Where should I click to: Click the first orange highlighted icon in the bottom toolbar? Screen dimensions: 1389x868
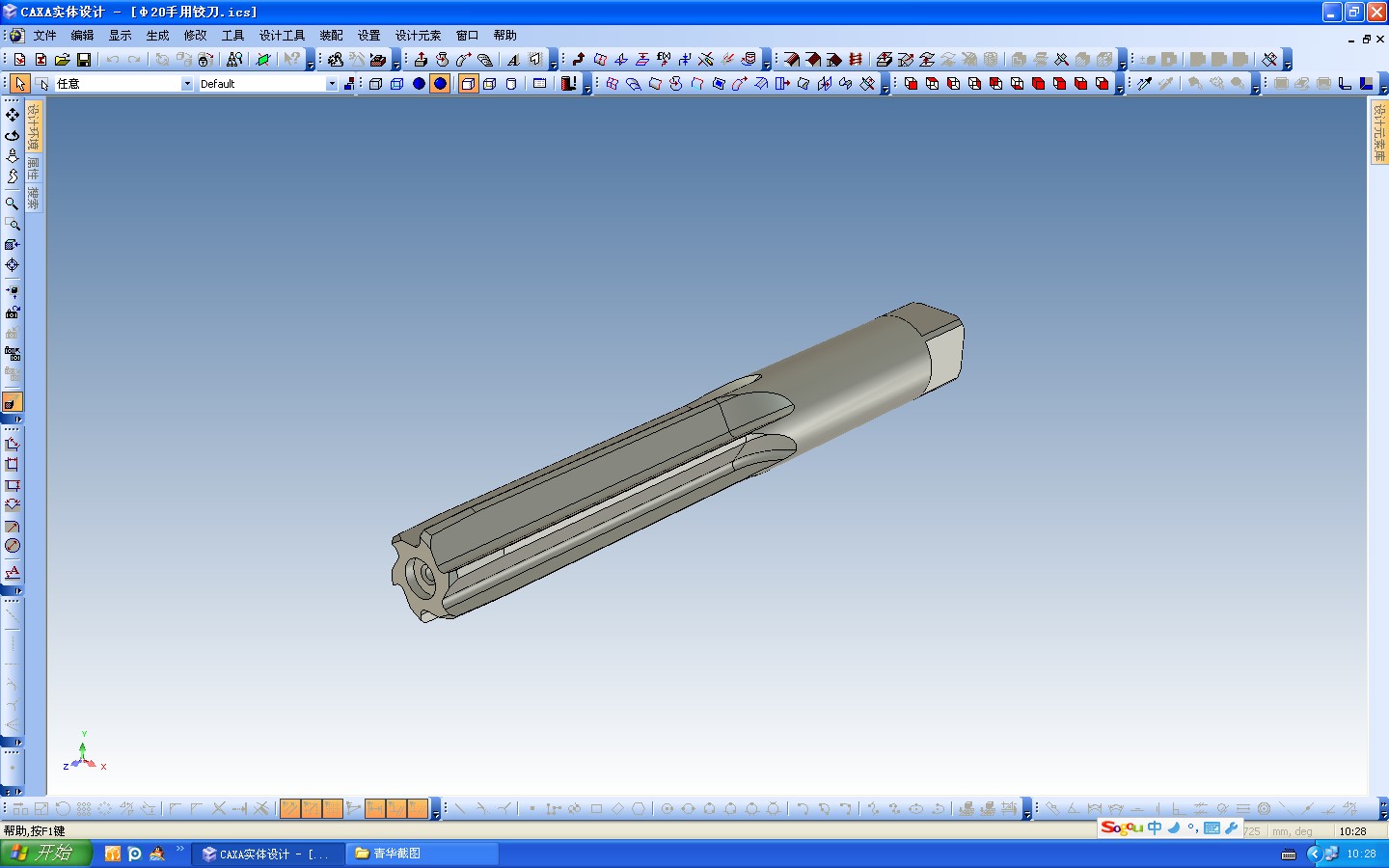(289, 808)
